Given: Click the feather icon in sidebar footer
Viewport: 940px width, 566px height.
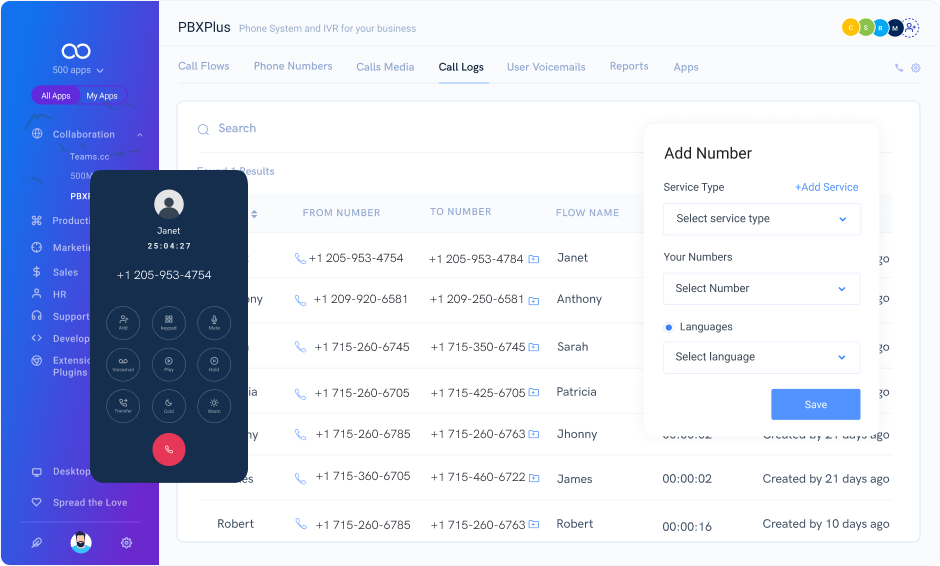Looking at the screenshot, I should coord(37,543).
